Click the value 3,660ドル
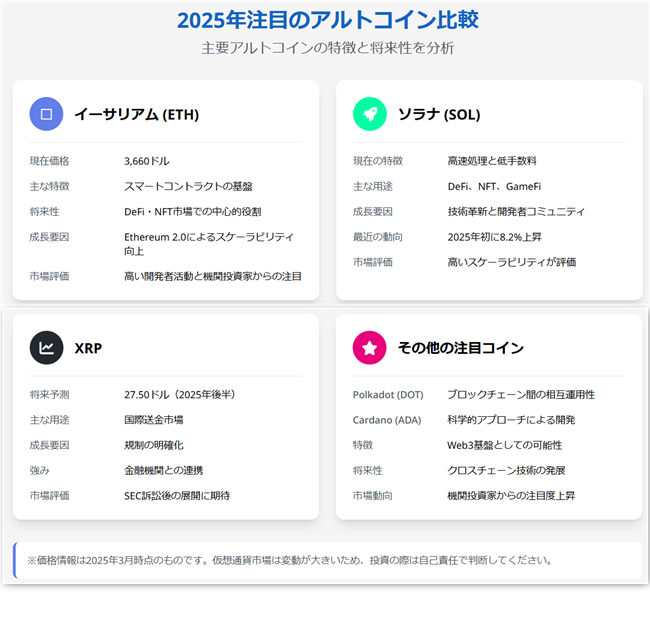This screenshot has width=650, height=619. (x=147, y=161)
